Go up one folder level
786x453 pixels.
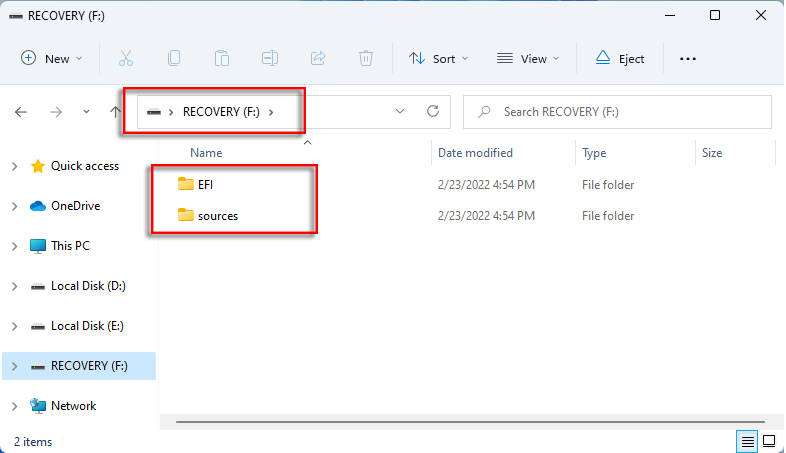[115, 112]
